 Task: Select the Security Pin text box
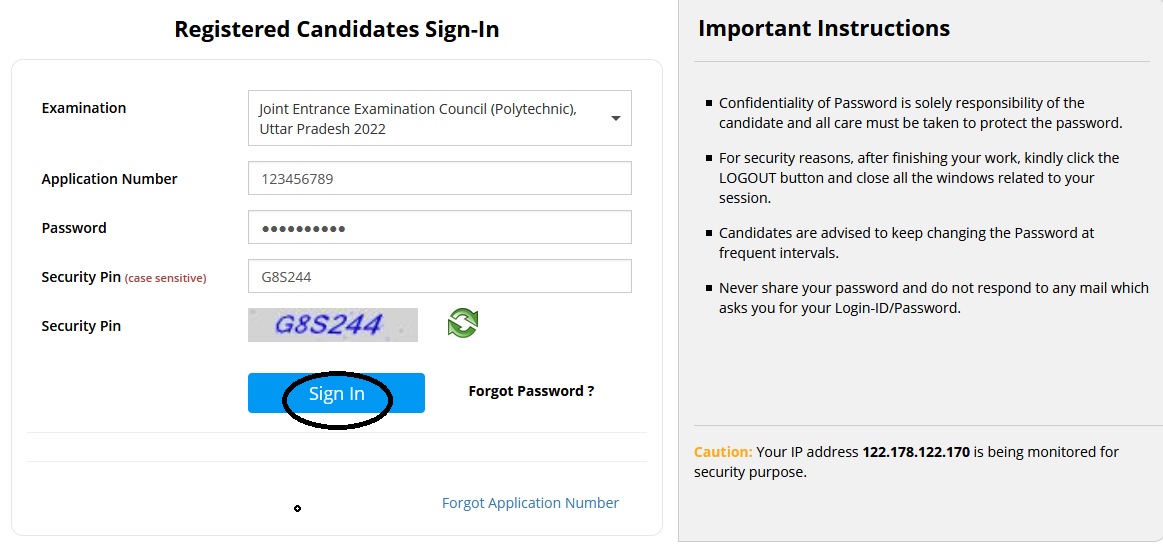(x=440, y=277)
